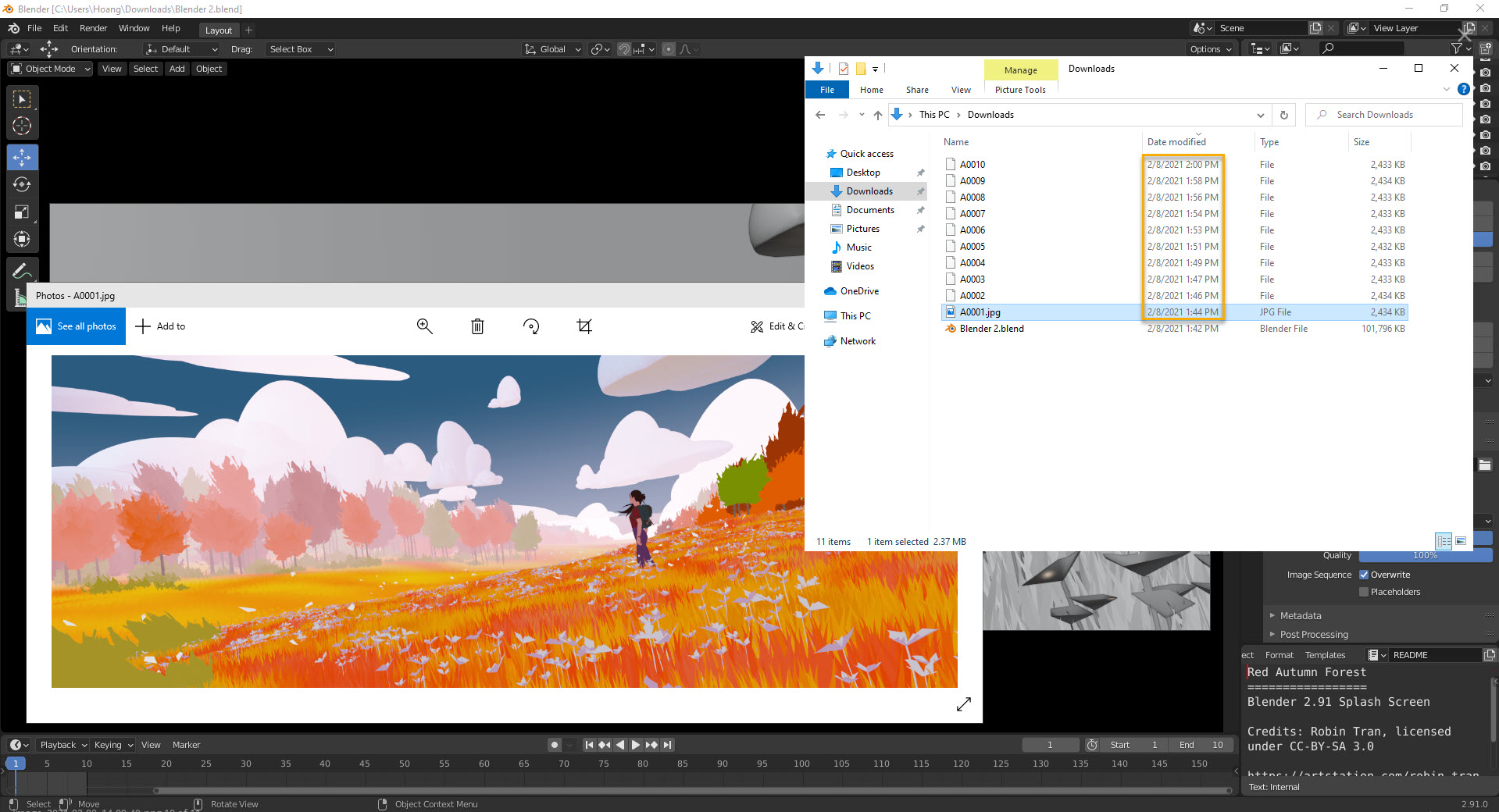Open the Drag Select Box dropdown
Screen dimensions: 1499x812
tap(301, 49)
